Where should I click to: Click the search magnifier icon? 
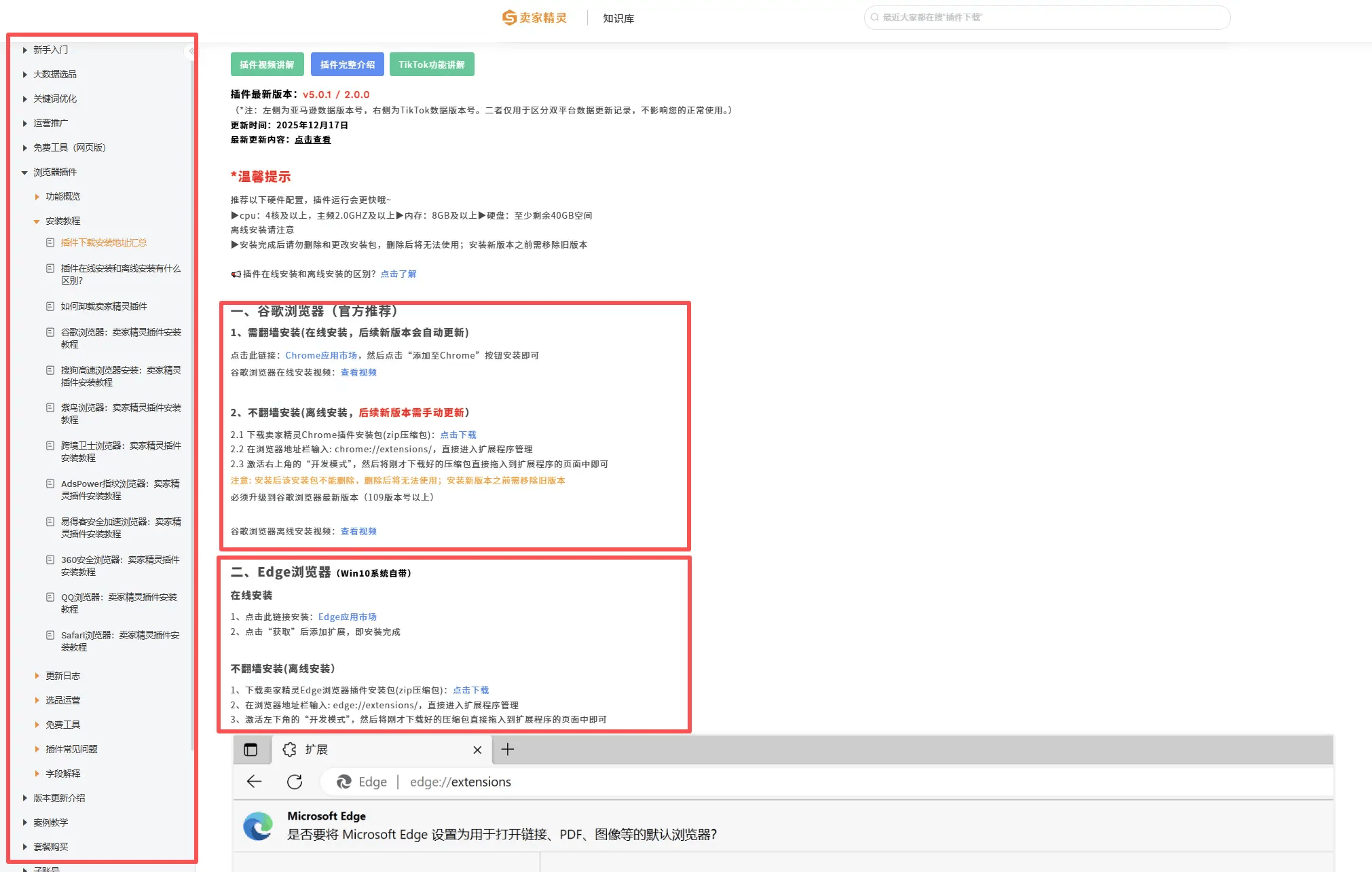click(x=875, y=18)
